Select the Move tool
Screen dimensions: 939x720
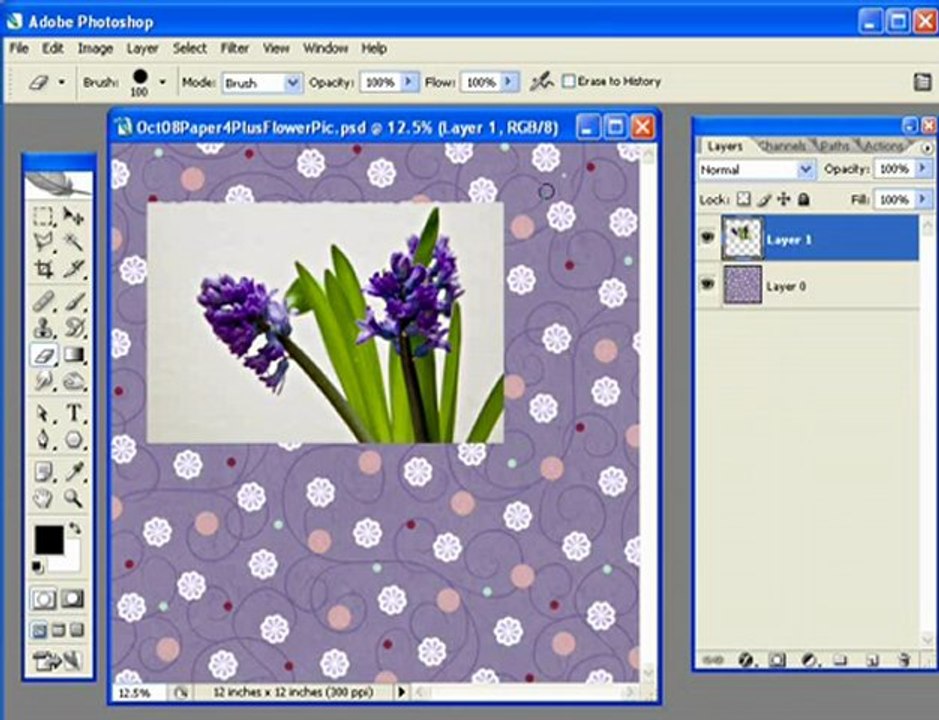pos(74,216)
